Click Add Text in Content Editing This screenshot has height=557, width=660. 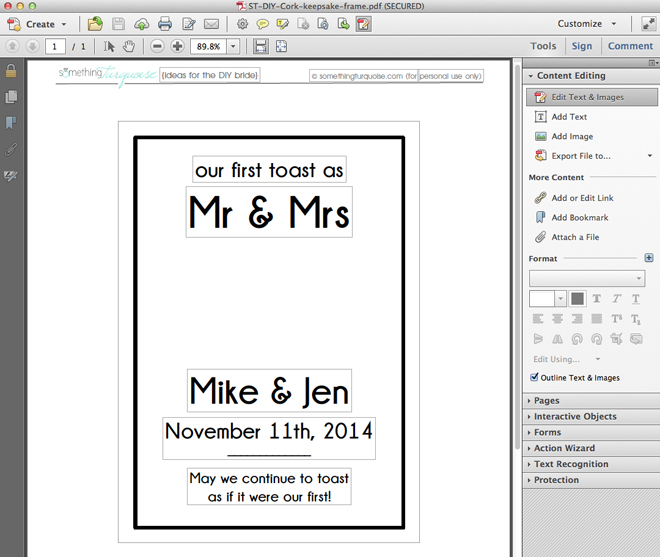point(569,117)
